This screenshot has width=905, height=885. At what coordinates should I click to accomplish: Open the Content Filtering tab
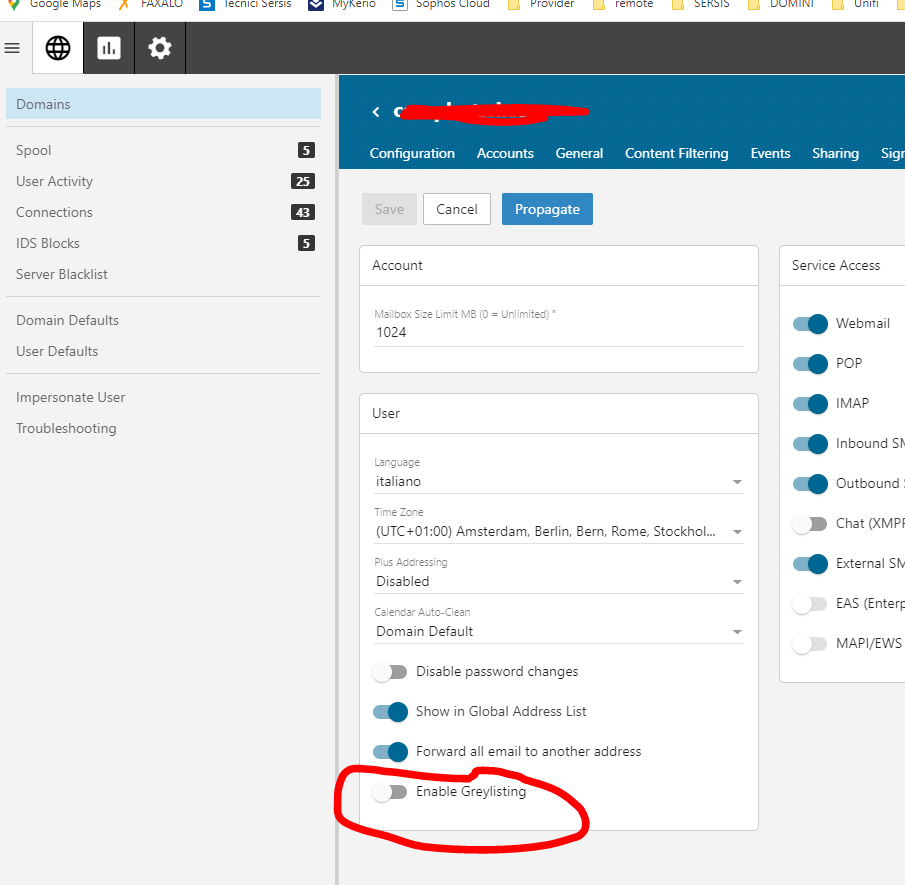[x=676, y=153]
